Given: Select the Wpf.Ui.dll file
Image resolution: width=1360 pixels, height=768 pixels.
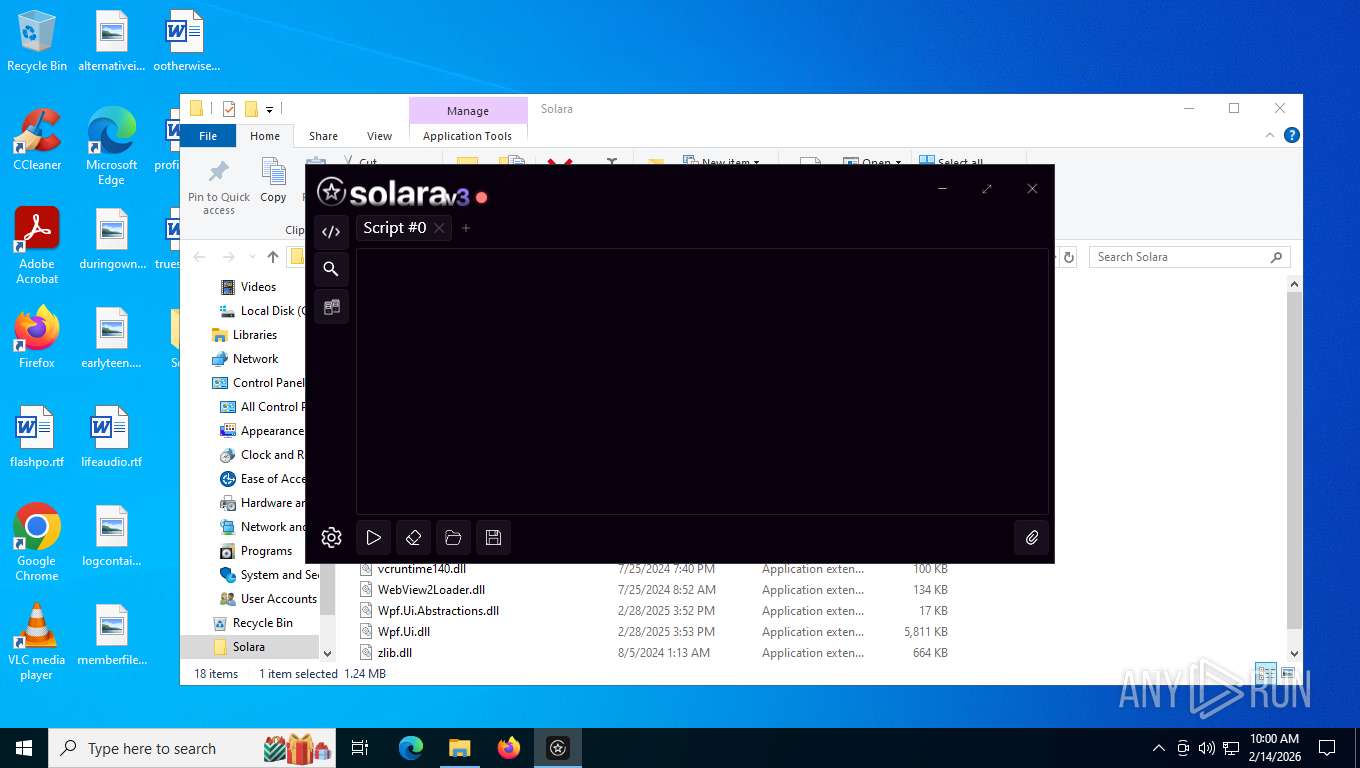Looking at the screenshot, I should pyautogui.click(x=404, y=632).
